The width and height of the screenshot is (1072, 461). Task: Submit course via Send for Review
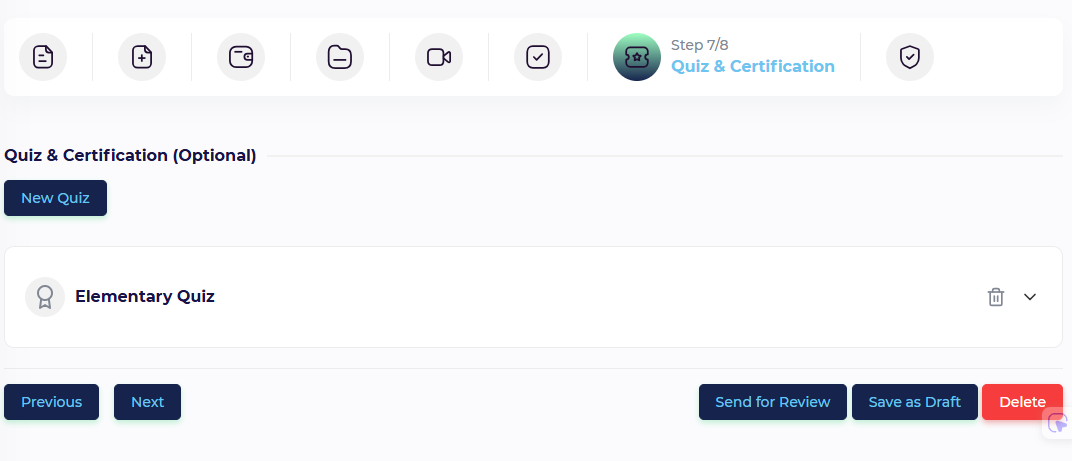[x=773, y=401]
